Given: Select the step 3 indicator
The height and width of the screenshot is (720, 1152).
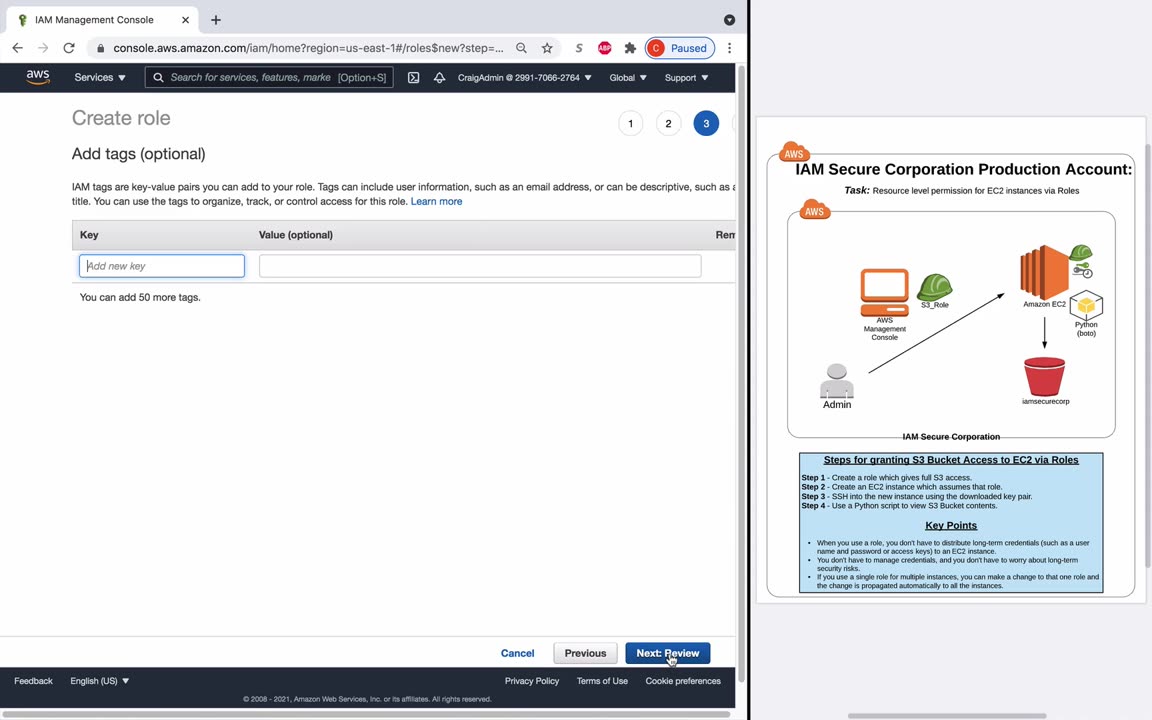Looking at the screenshot, I should pos(706,123).
